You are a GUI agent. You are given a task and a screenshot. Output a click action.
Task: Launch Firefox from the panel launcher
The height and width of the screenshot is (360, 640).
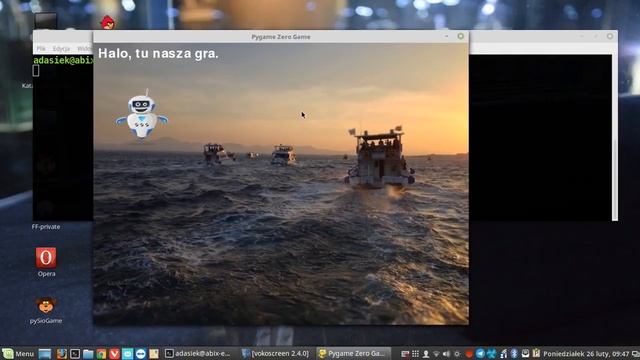(x=62, y=353)
